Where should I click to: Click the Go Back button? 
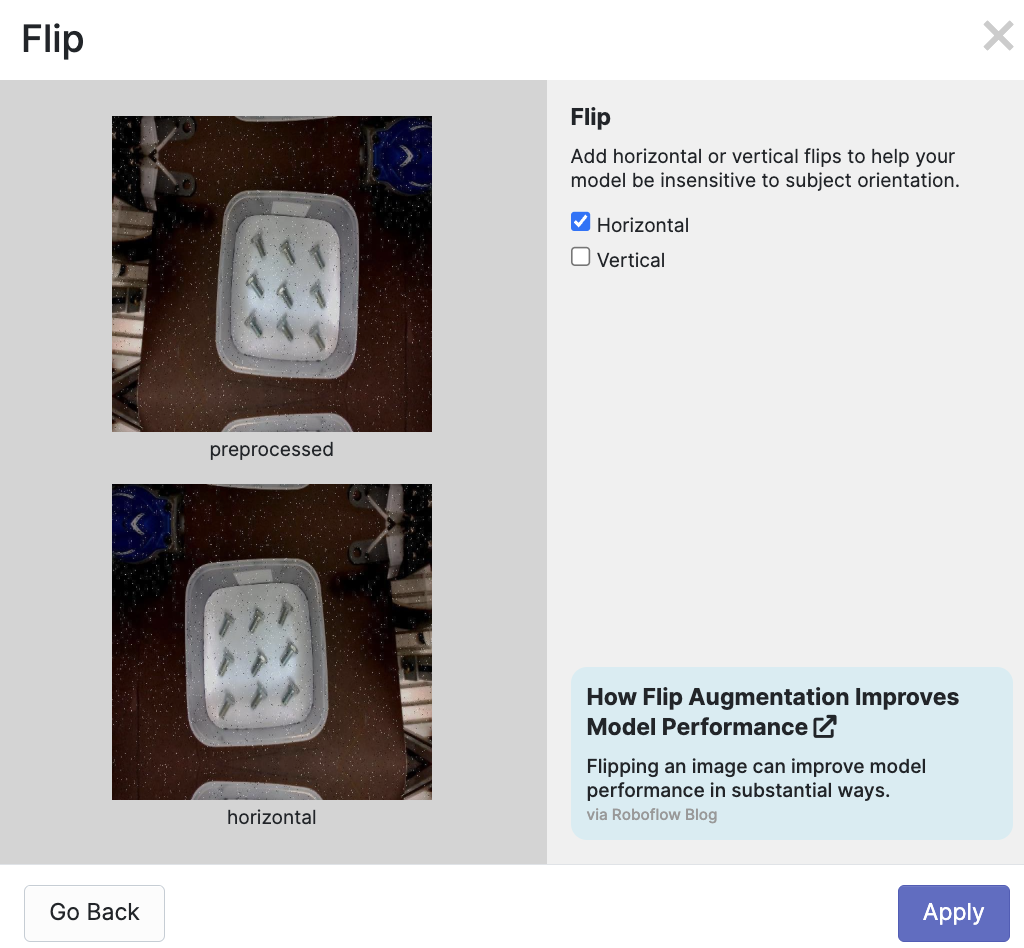point(94,912)
